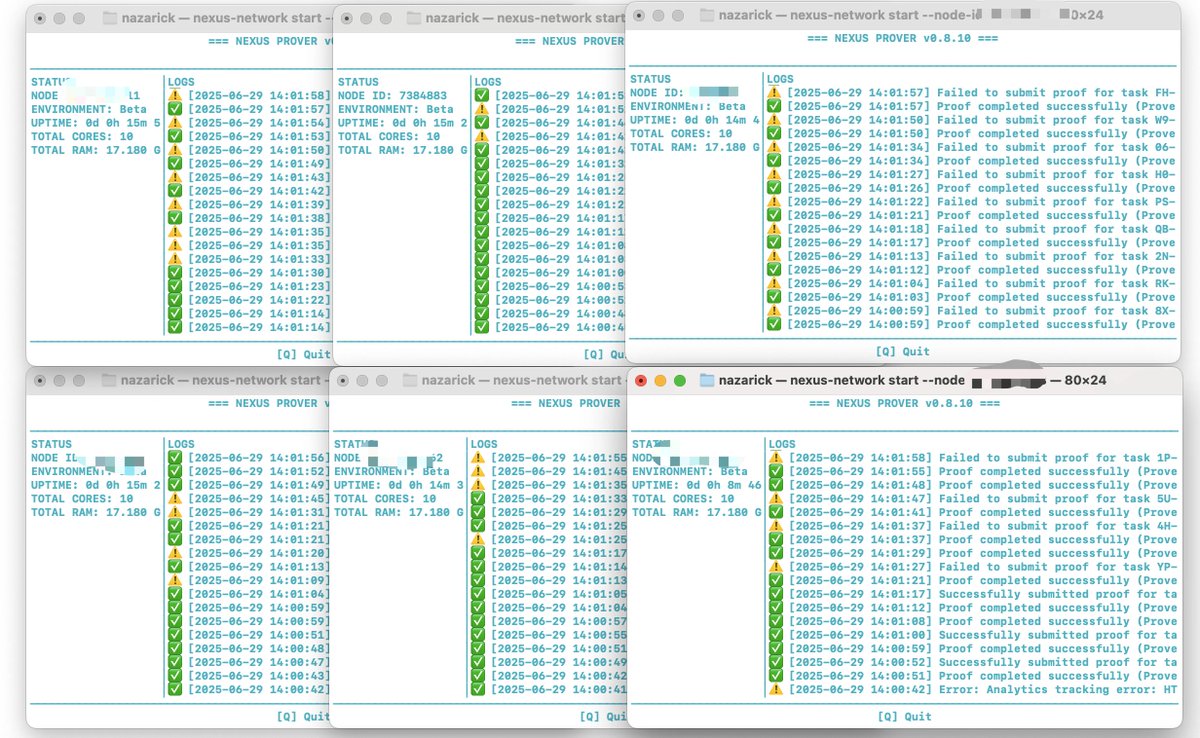Click warning icon beside Analytics tracking error log

[x=774, y=690]
